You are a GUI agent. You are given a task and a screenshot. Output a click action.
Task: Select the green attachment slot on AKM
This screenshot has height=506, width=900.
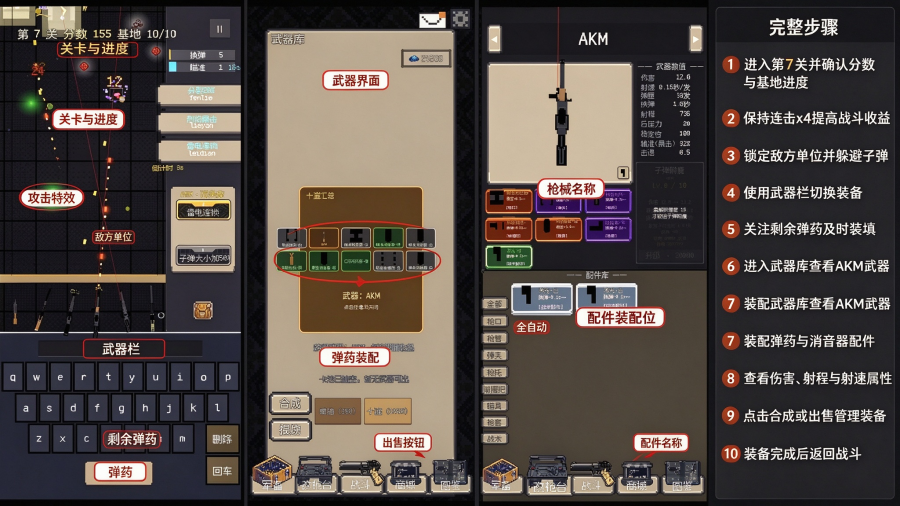(x=509, y=256)
